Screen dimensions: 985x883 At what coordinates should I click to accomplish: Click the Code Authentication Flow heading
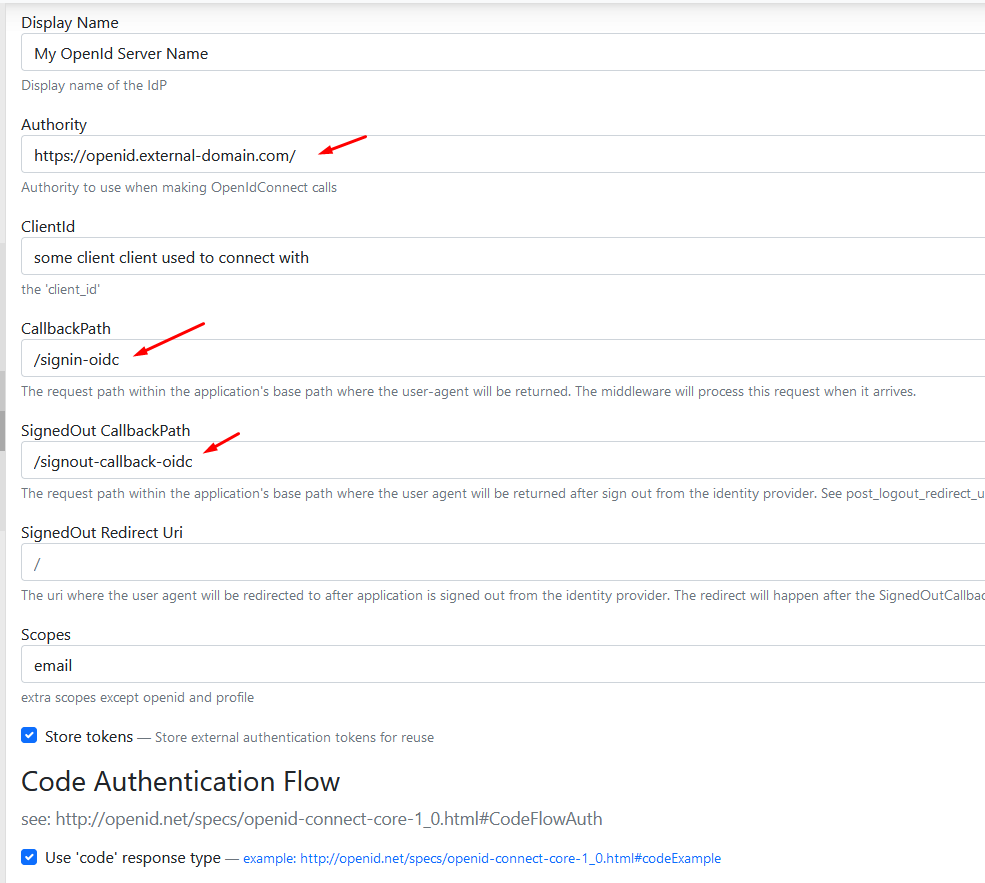[180, 781]
